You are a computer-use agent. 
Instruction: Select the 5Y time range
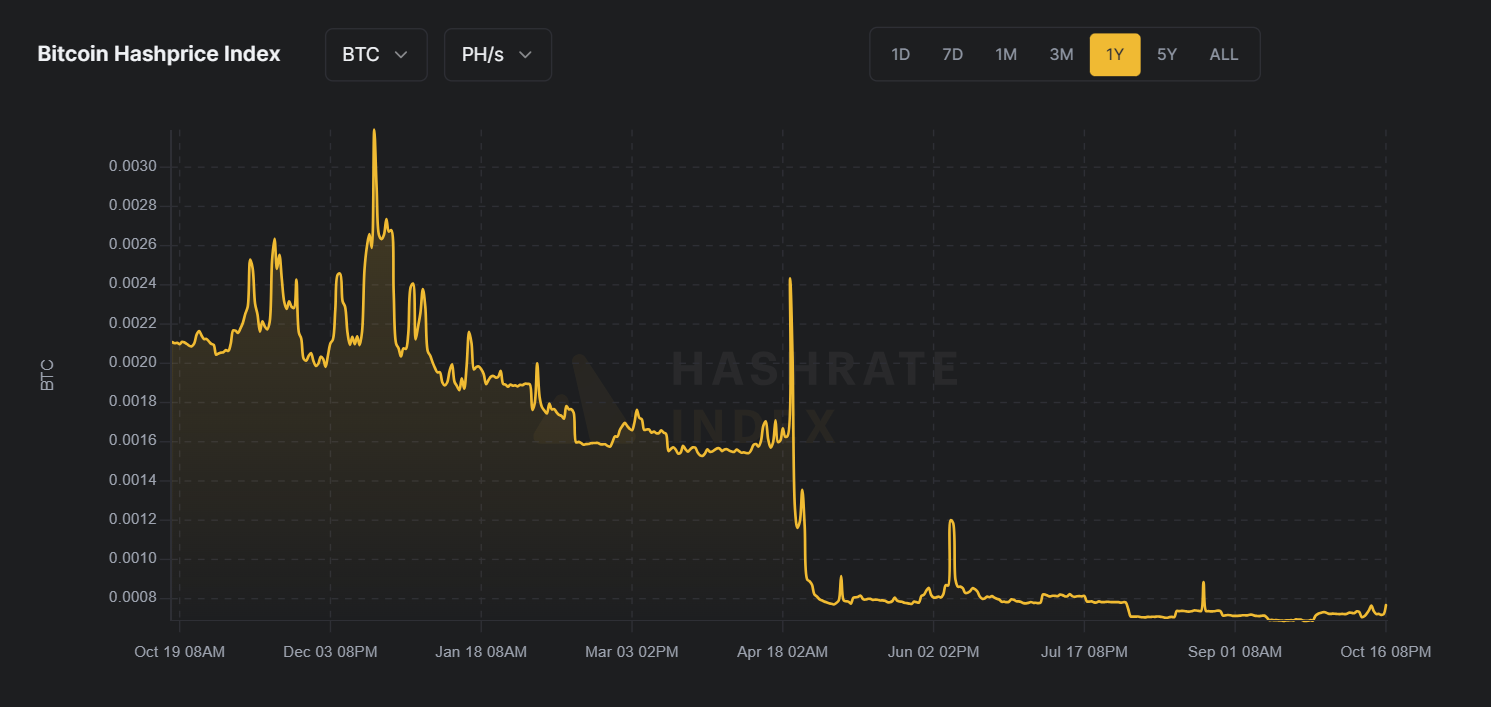tap(1167, 54)
